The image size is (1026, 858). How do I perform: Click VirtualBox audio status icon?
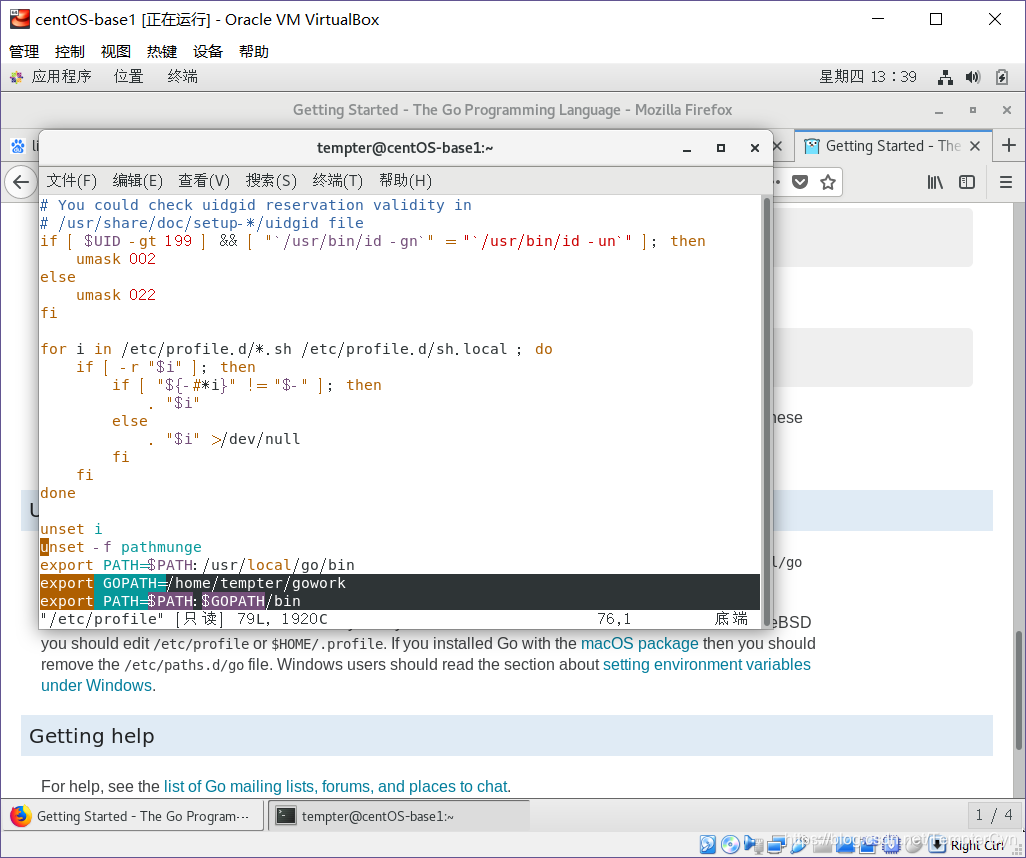(753, 844)
